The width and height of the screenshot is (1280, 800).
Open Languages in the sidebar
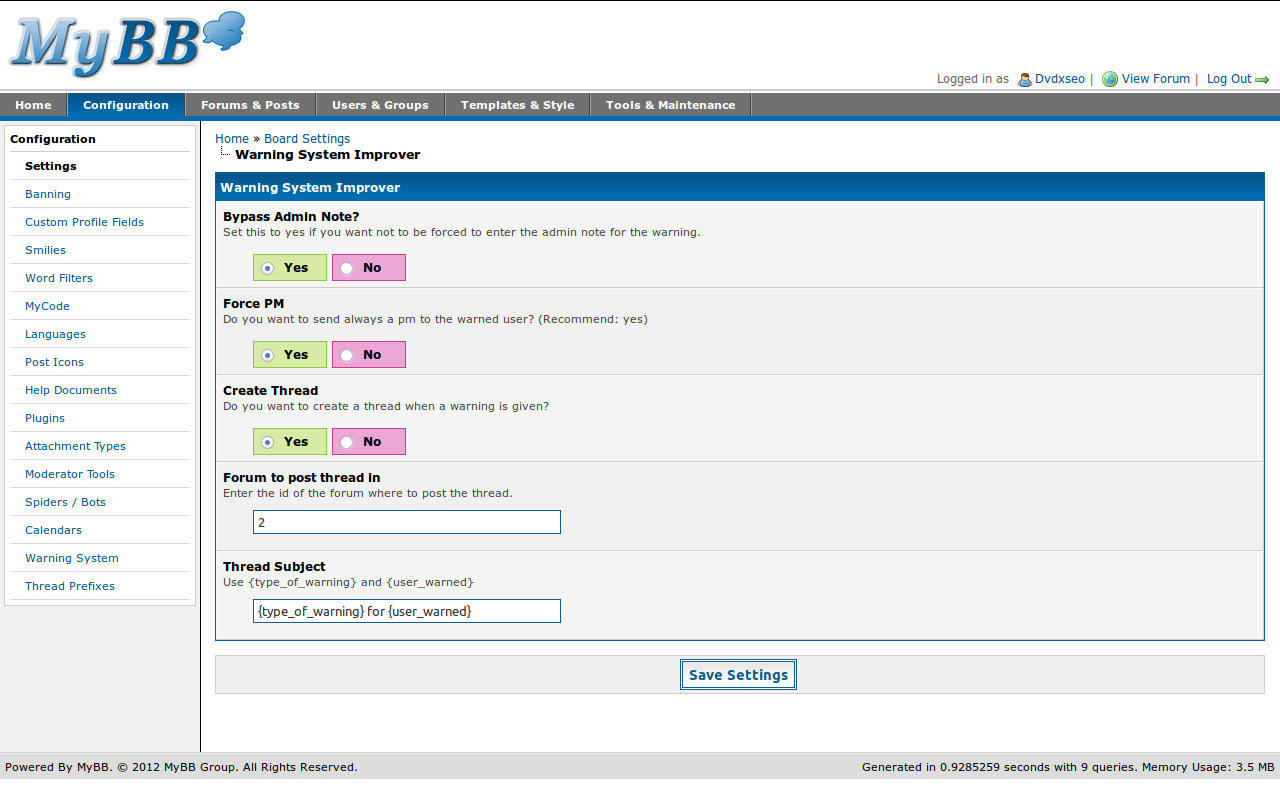[55, 334]
